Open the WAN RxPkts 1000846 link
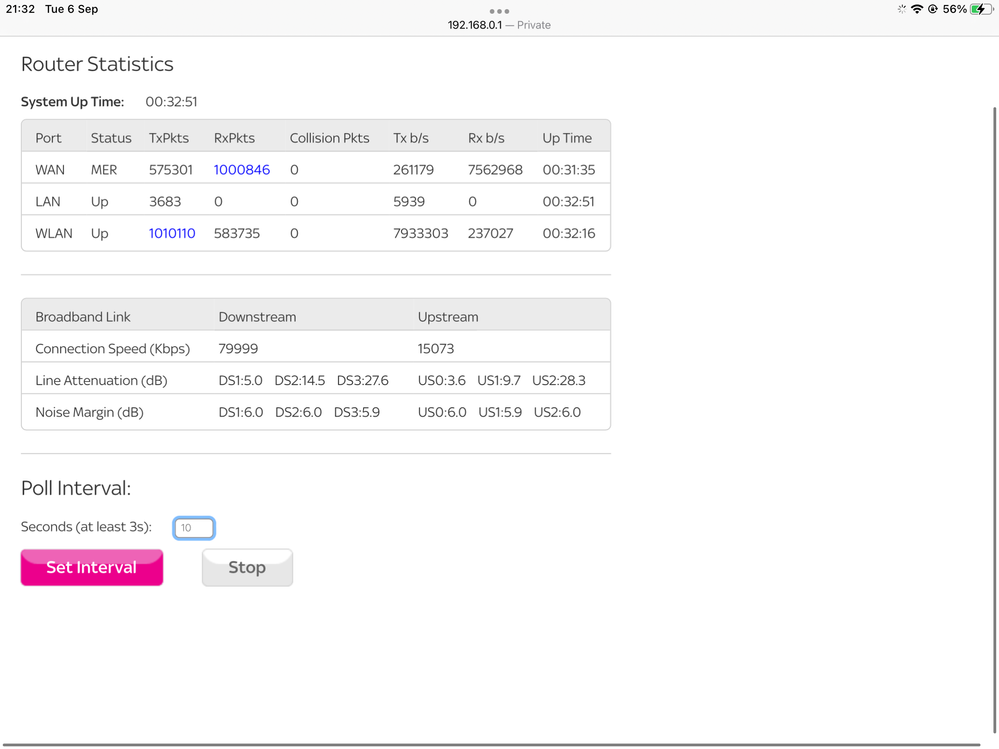The image size is (999, 749). pyautogui.click(x=242, y=170)
